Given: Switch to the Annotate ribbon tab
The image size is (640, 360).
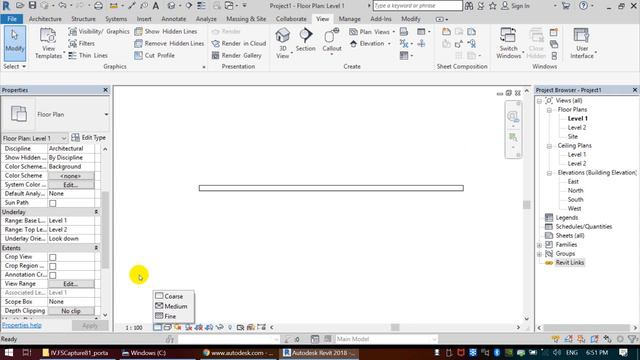Looking at the screenshot, I should (173, 19).
